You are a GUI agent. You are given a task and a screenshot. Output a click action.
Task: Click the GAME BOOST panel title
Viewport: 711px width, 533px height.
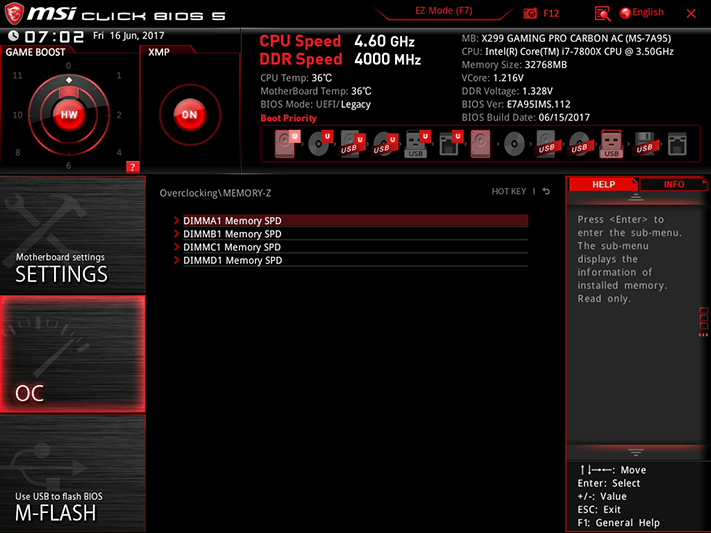35,52
